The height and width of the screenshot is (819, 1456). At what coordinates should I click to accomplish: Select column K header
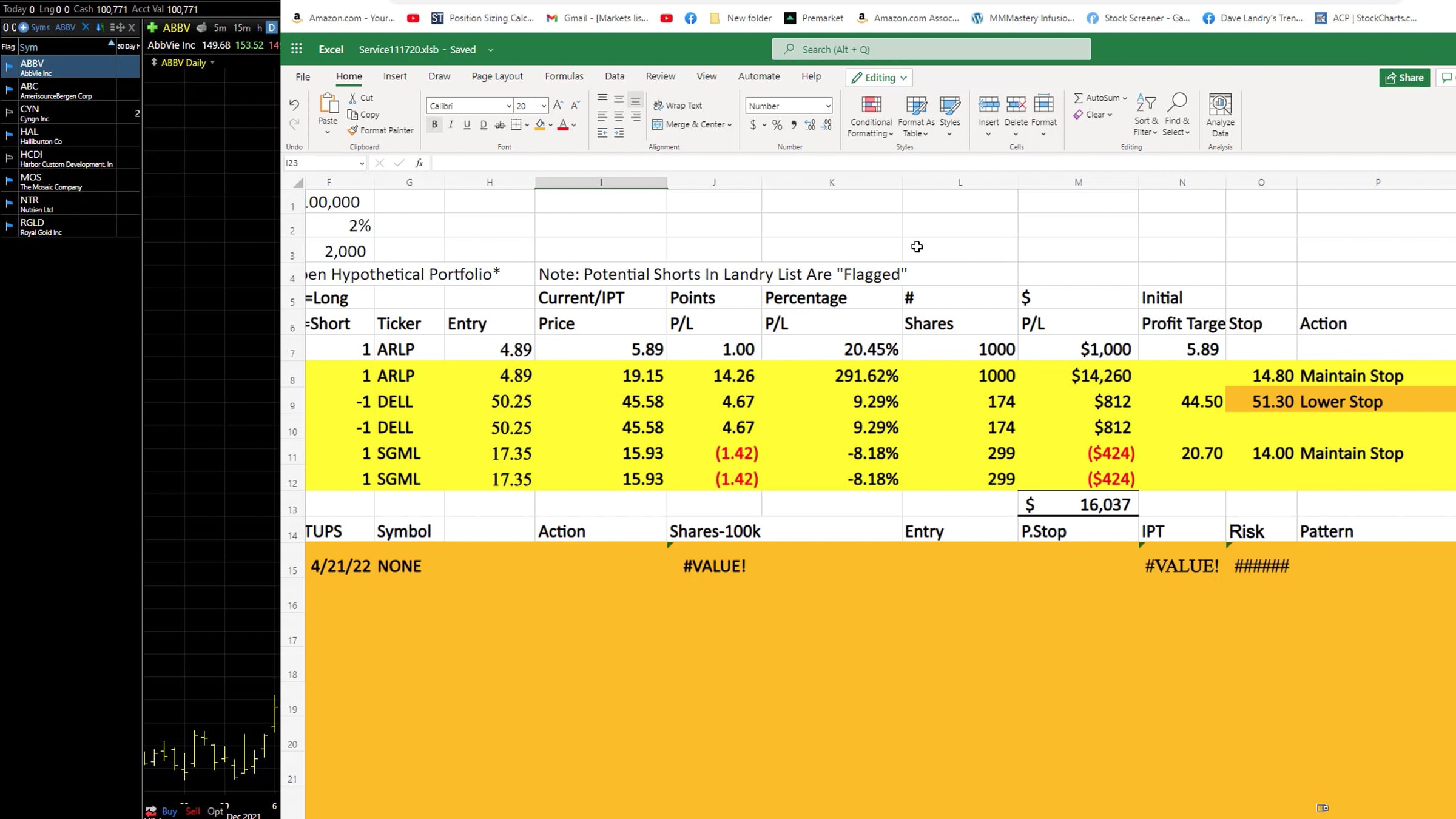click(832, 182)
